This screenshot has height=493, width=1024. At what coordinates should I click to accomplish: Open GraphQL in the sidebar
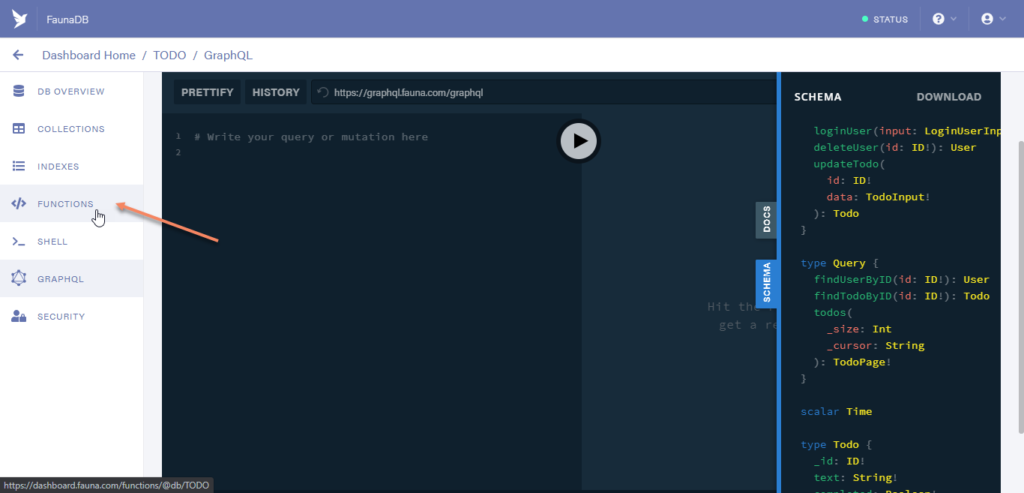(71, 279)
